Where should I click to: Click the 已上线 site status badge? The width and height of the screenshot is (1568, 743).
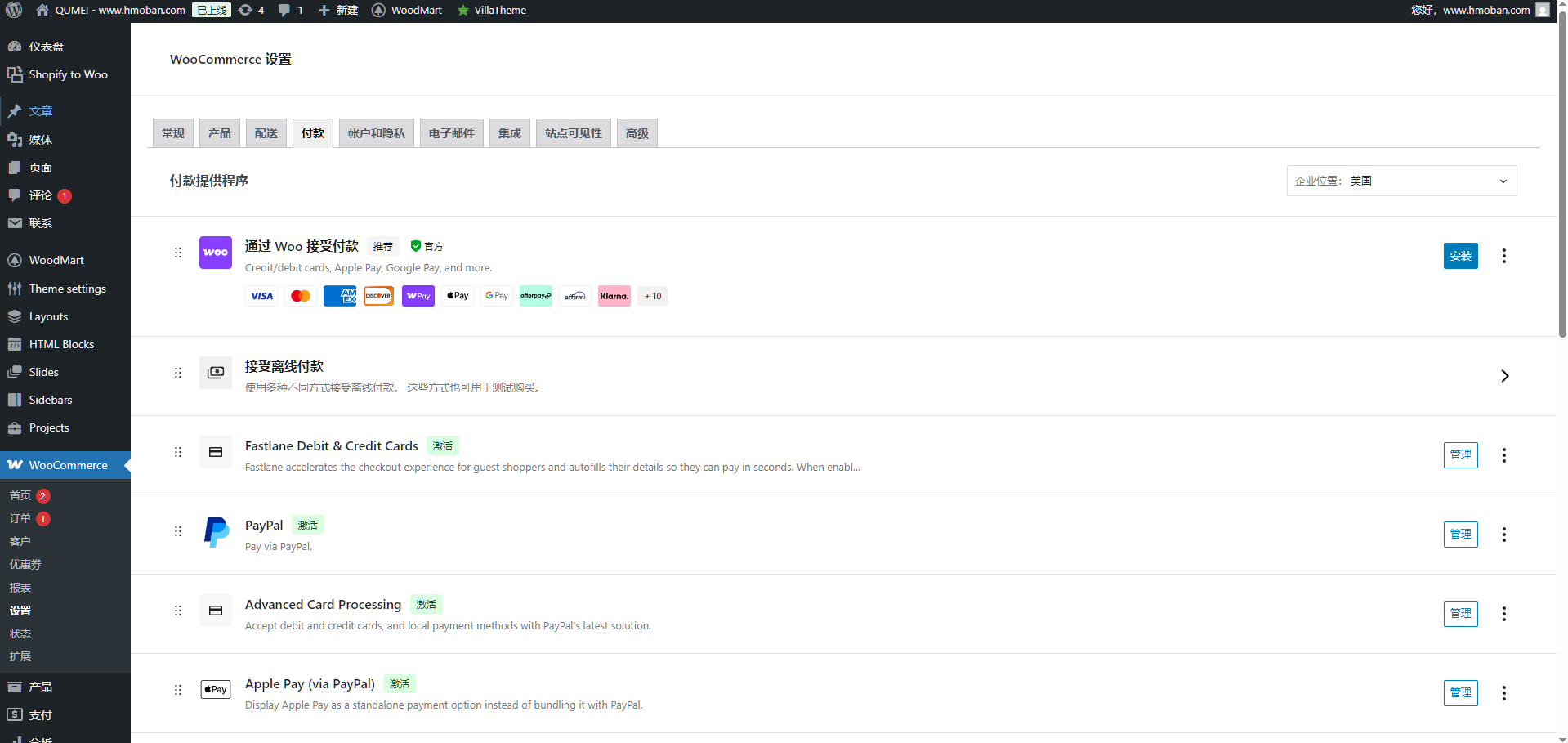click(212, 10)
